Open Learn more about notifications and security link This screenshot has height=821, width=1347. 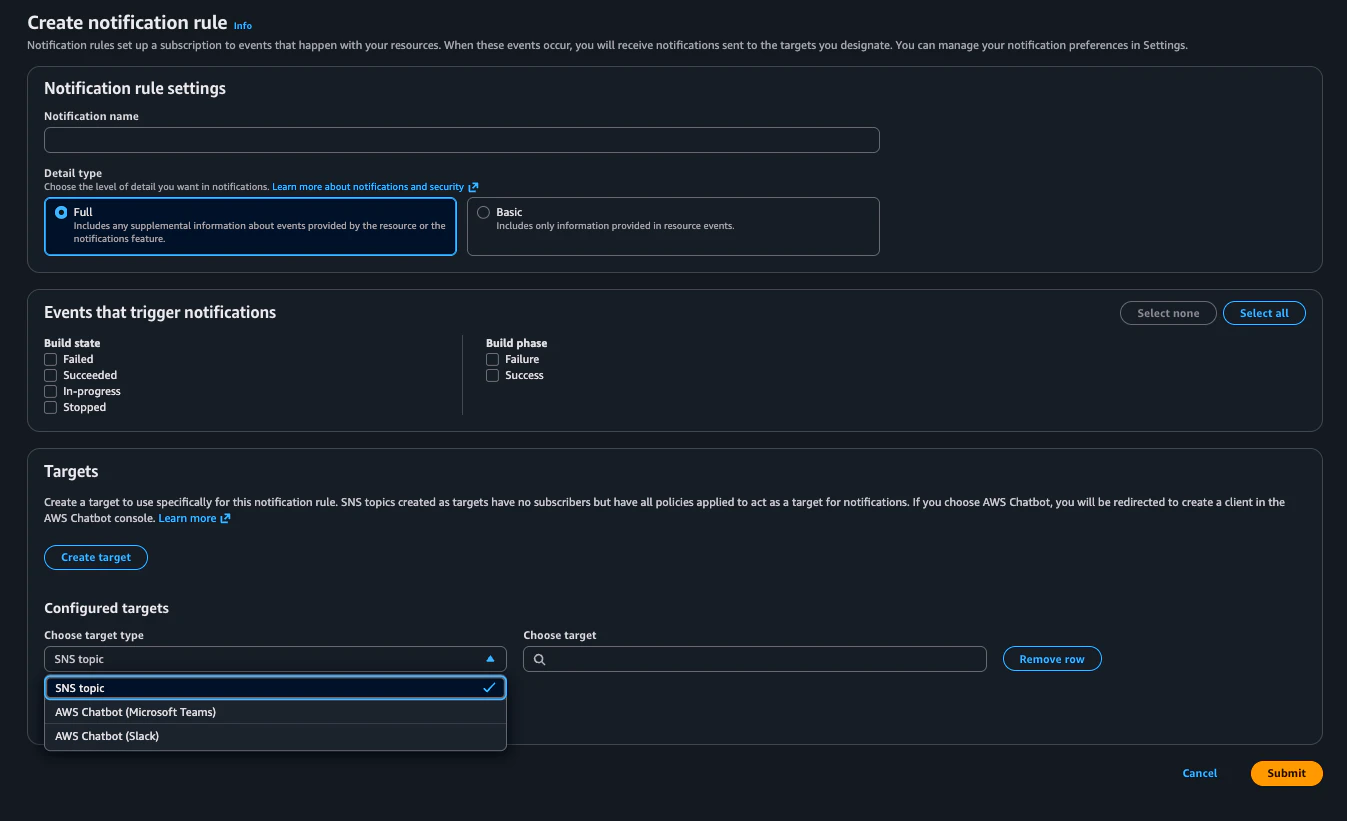coord(368,187)
